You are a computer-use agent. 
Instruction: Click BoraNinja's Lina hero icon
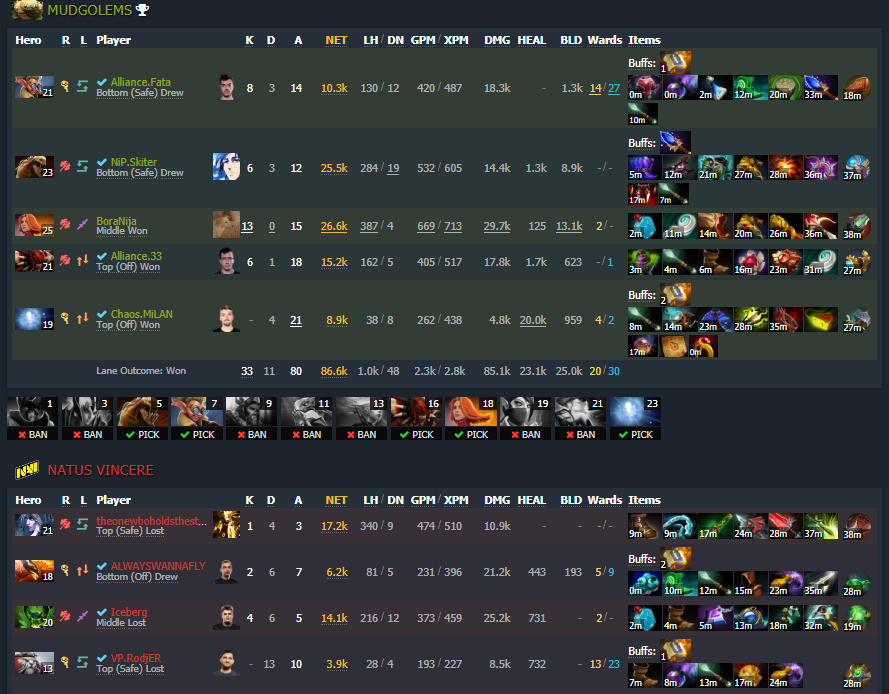coord(34,225)
